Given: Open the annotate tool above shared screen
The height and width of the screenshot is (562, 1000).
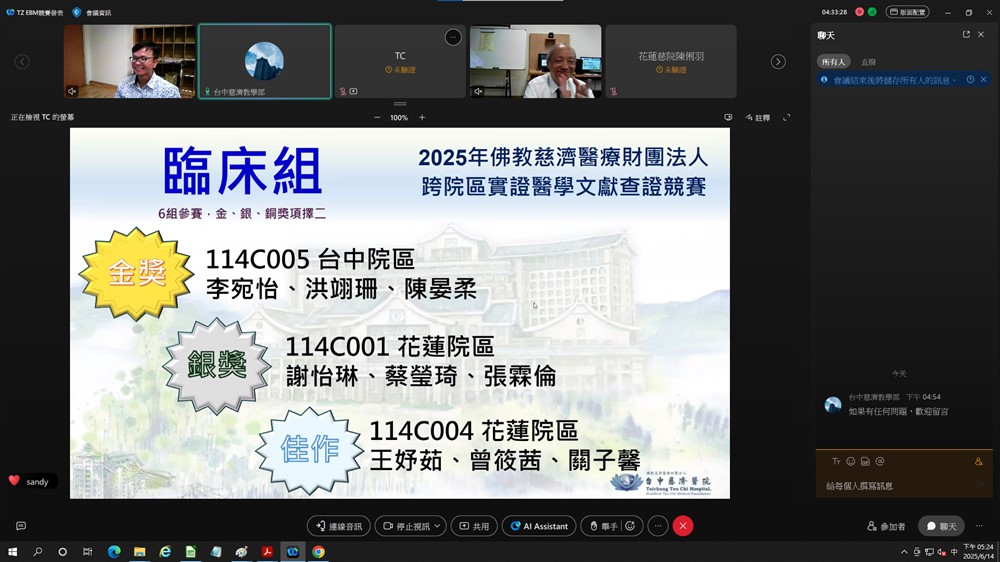Looking at the screenshot, I should point(757,118).
